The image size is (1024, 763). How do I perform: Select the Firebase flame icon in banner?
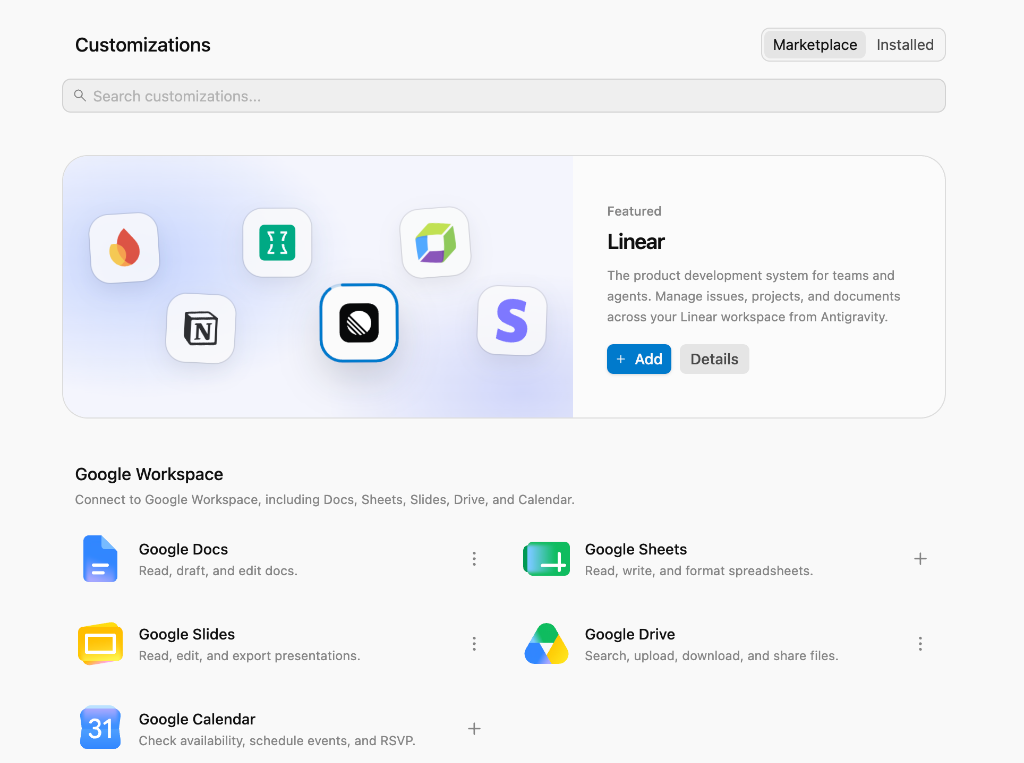(125, 248)
